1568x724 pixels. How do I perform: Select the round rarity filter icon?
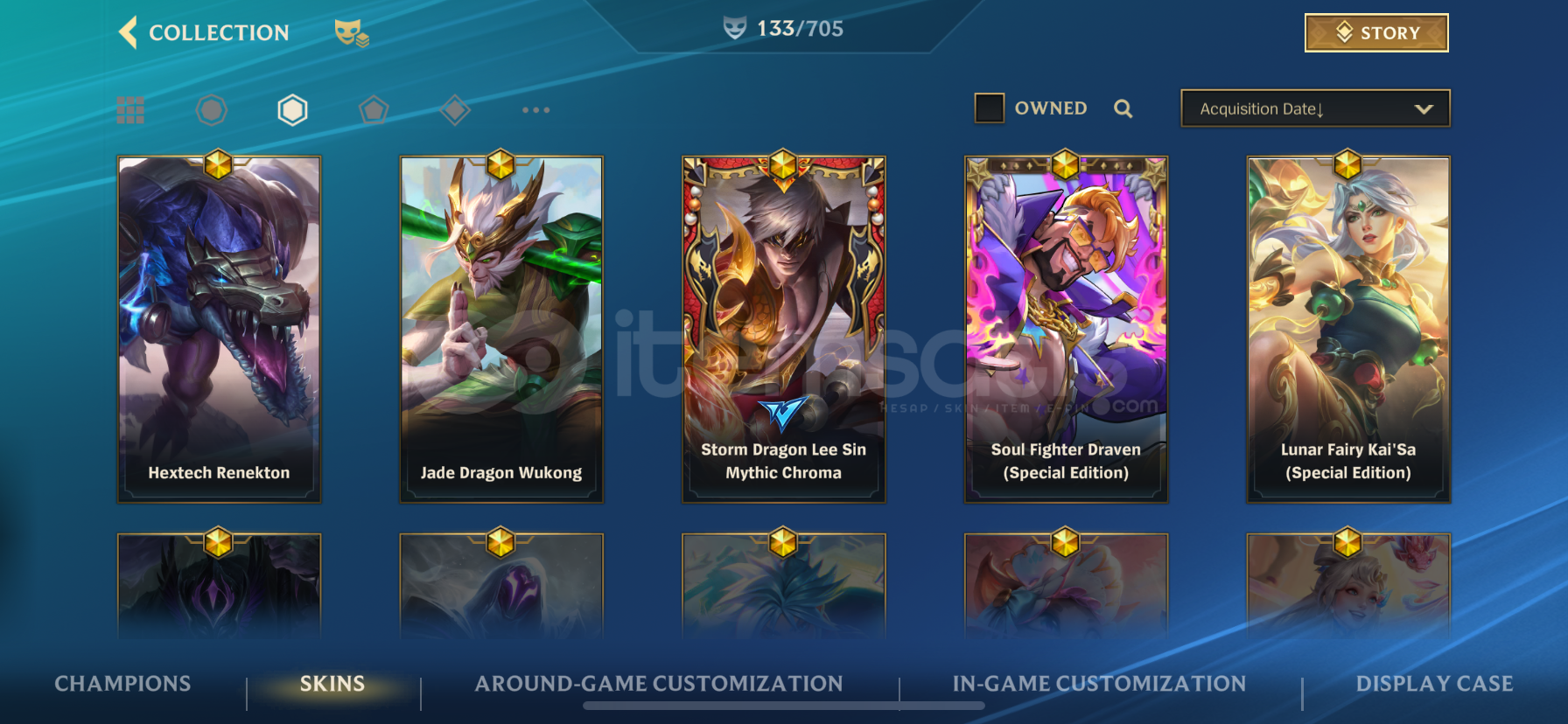click(211, 110)
